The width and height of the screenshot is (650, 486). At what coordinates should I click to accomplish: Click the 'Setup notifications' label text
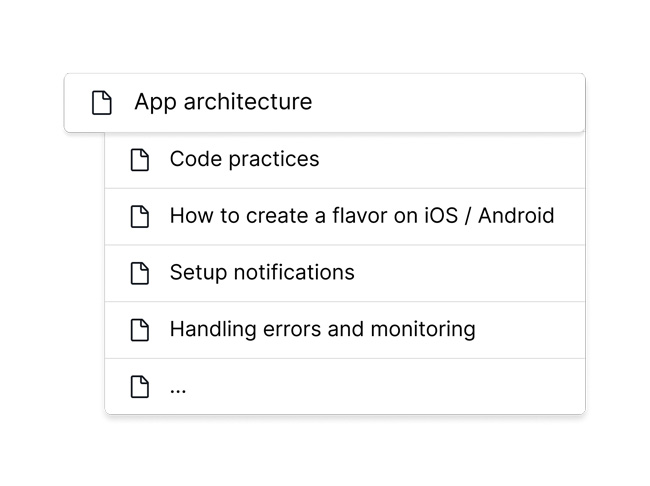point(262,272)
